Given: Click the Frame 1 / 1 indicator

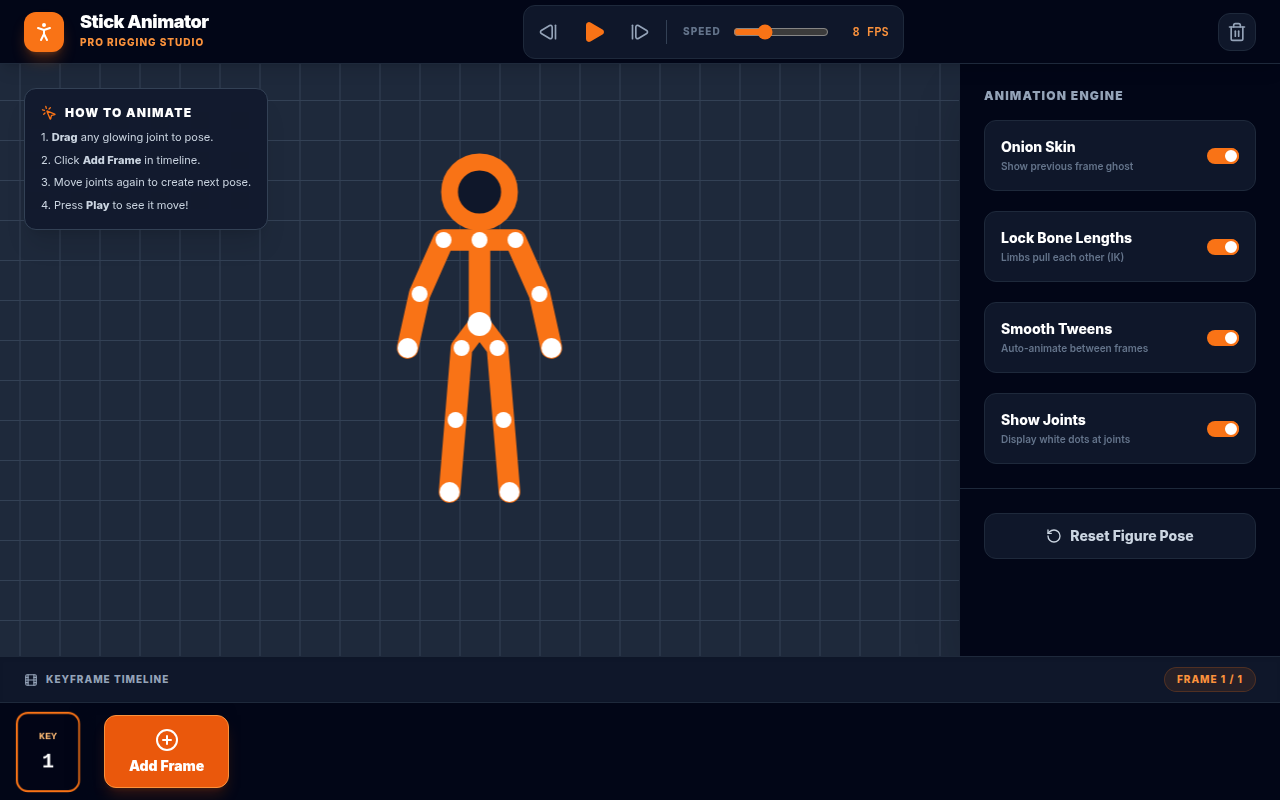Looking at the screenshot, I should coord(1210,679).
